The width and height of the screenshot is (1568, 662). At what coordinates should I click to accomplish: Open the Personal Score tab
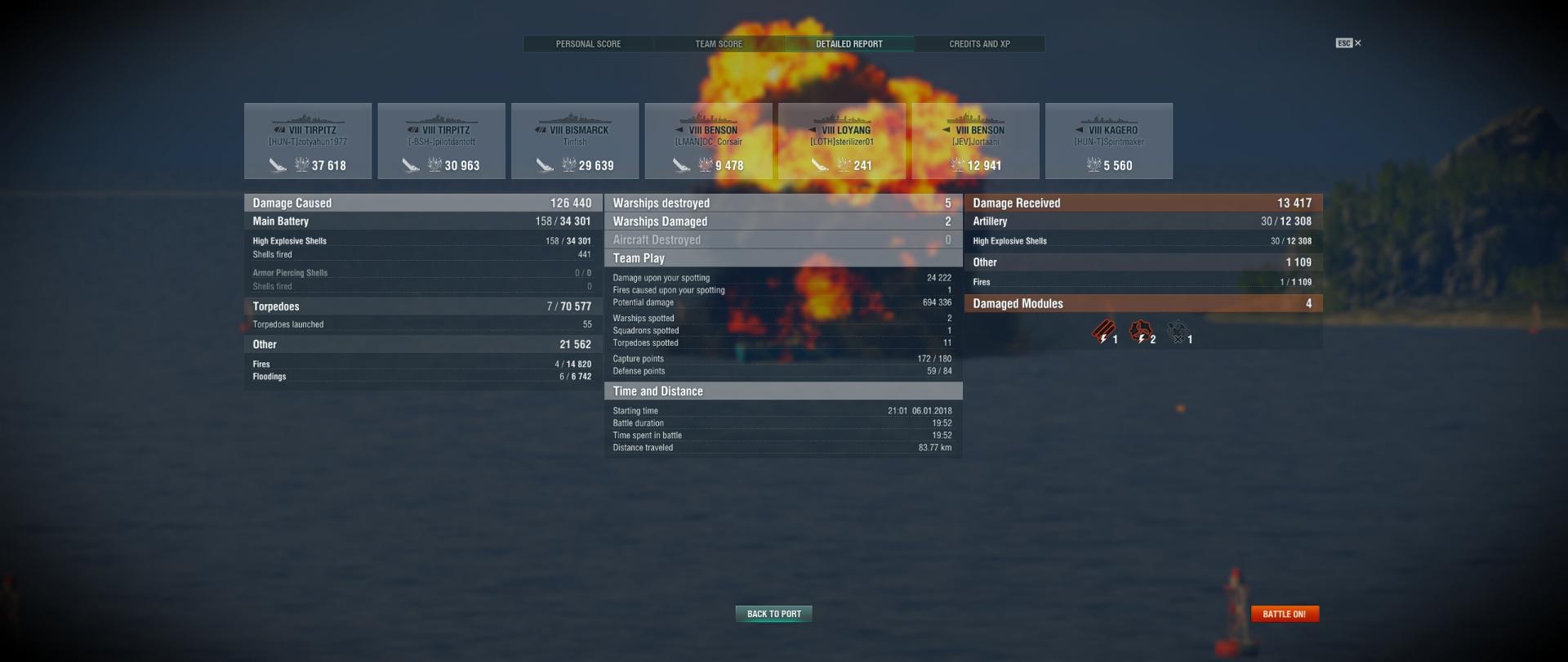[588, 44]
